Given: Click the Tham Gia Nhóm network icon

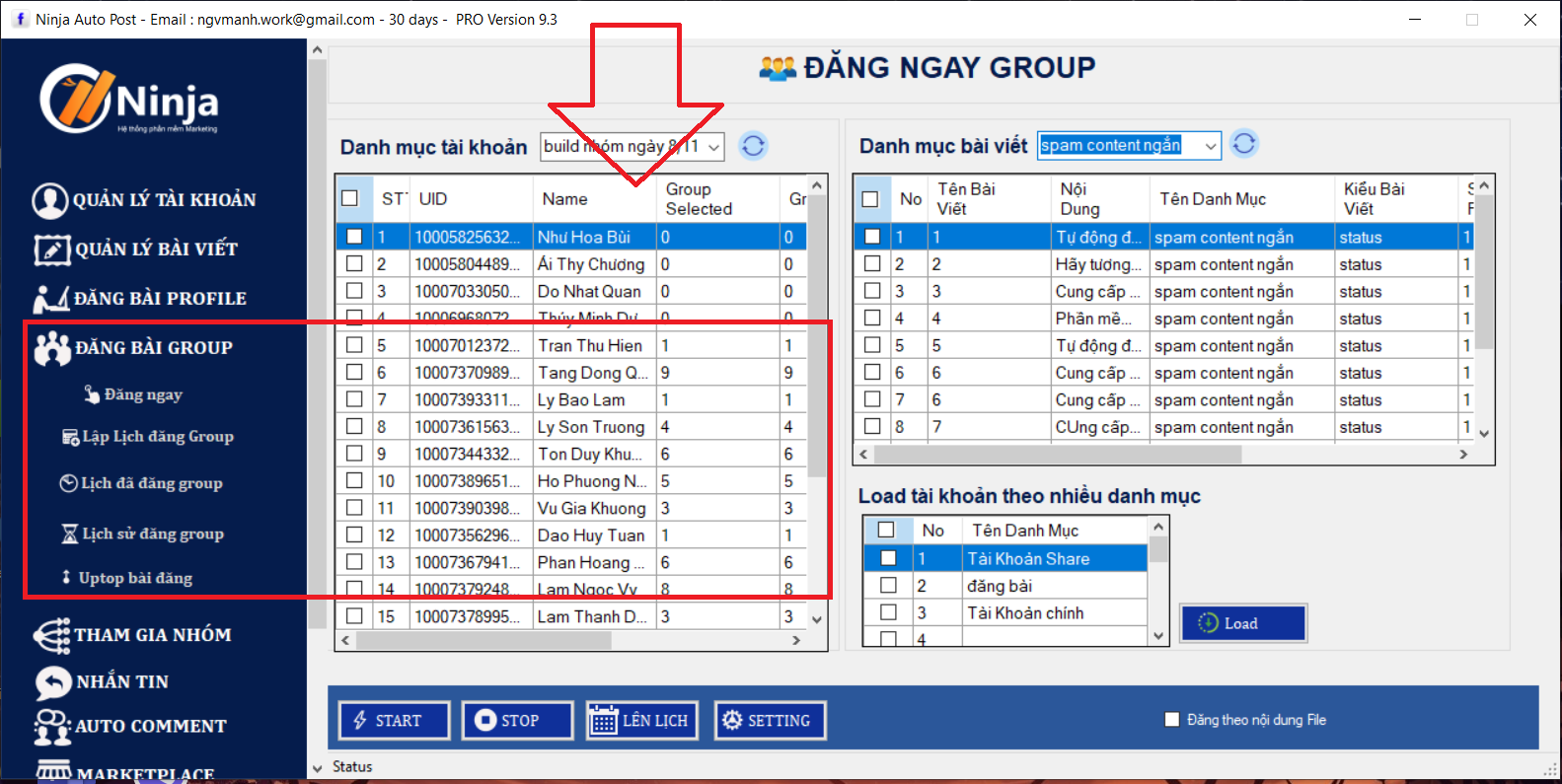Looking at the screenshot, I should pyautogui.click(x=51, y=635).
